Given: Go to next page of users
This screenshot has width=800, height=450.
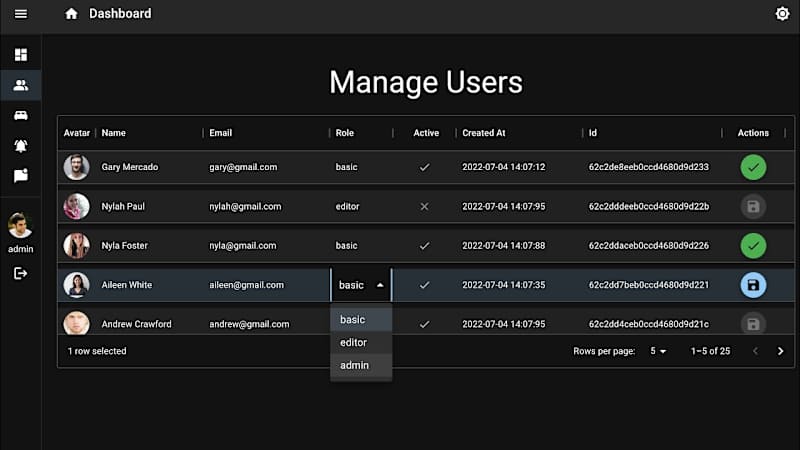Looking at the screenshot, I should [780, 351].
